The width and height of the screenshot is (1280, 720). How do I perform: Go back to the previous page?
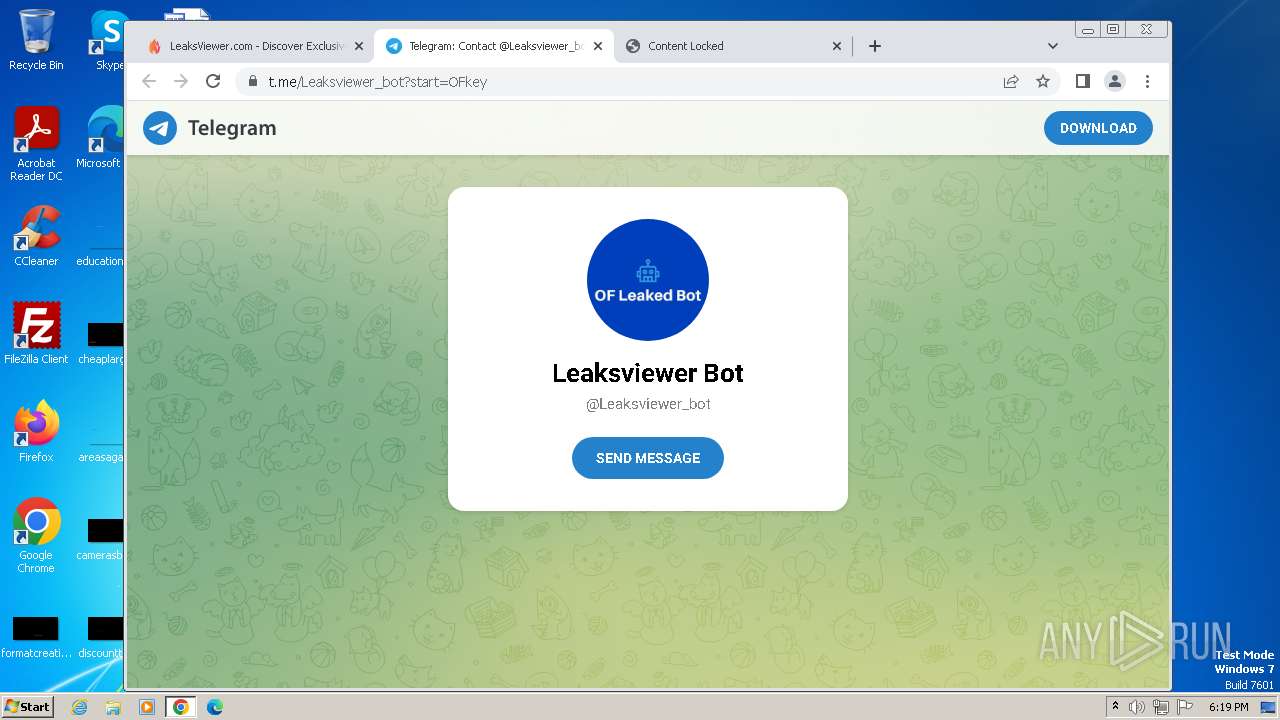149,81
